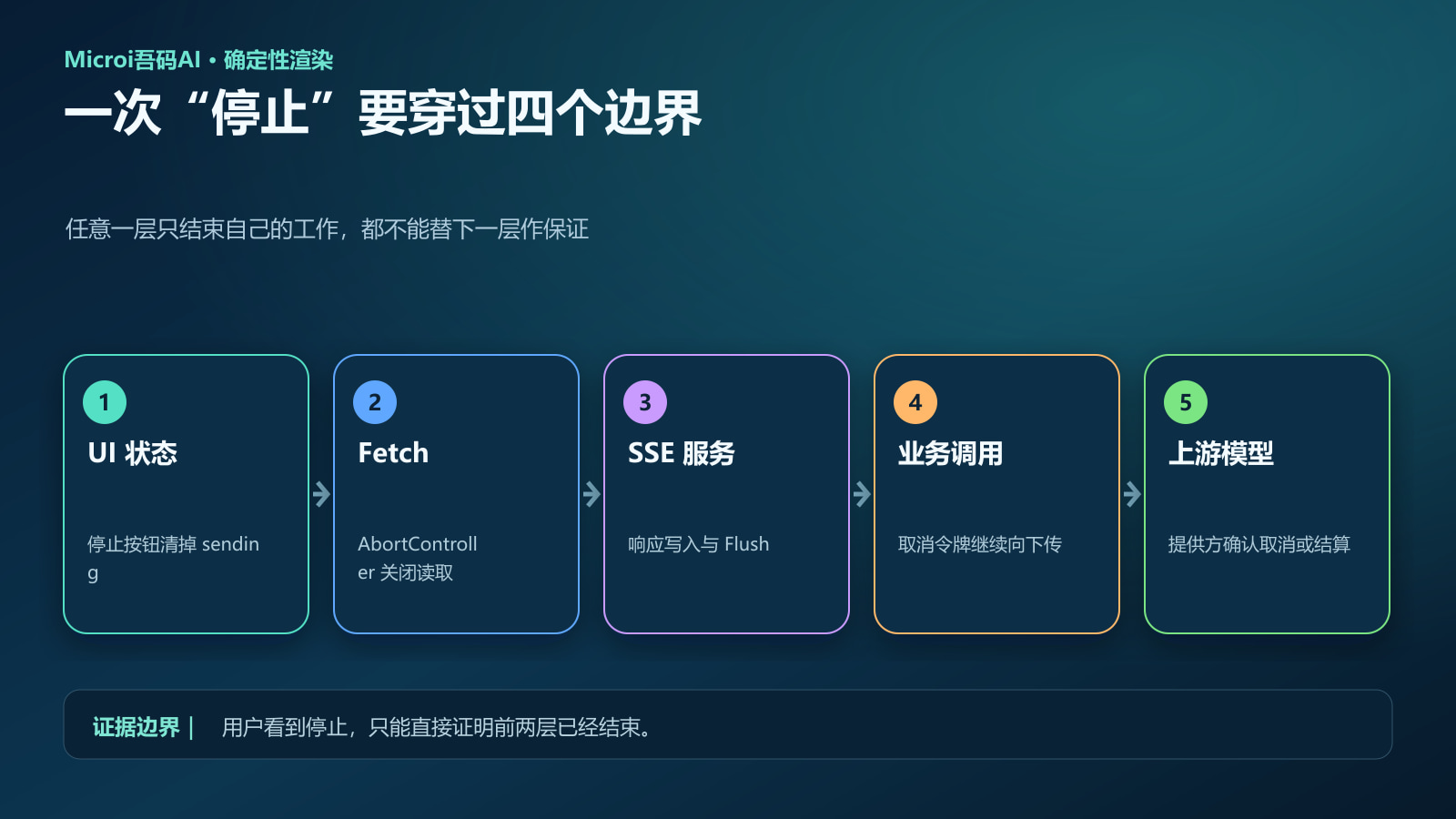Select the 'SSE 服务' card heading
This screenshot has width=1456, height=819.
[x=682, y=453]
